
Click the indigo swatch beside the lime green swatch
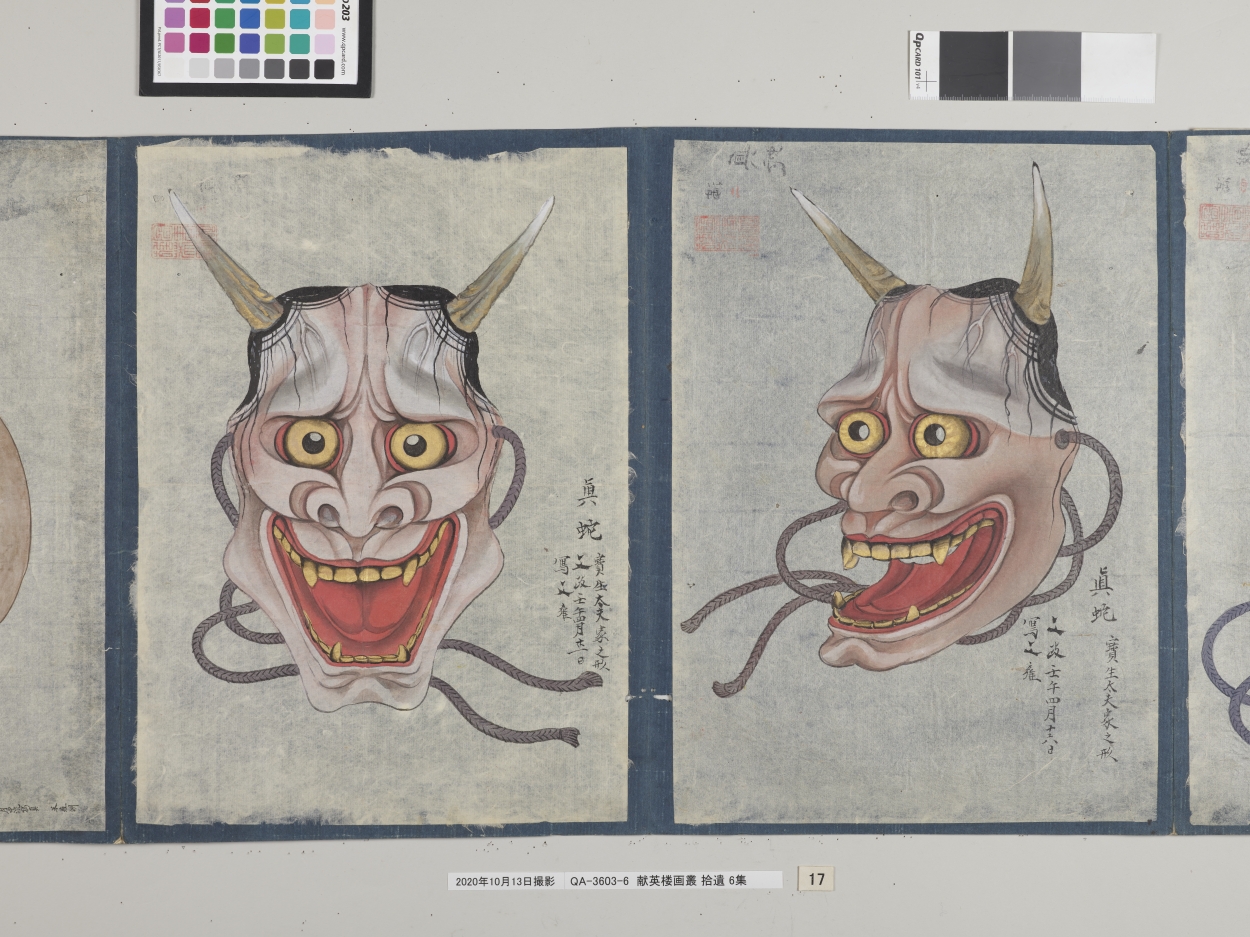point(249,43)
